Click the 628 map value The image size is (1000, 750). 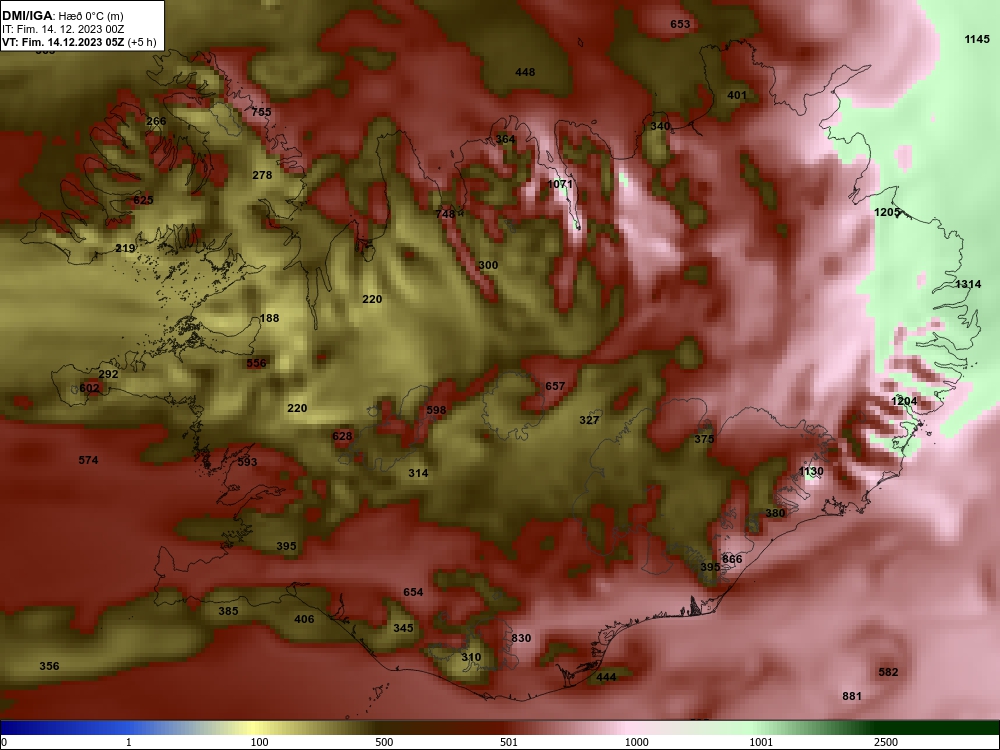coord(342,436)
